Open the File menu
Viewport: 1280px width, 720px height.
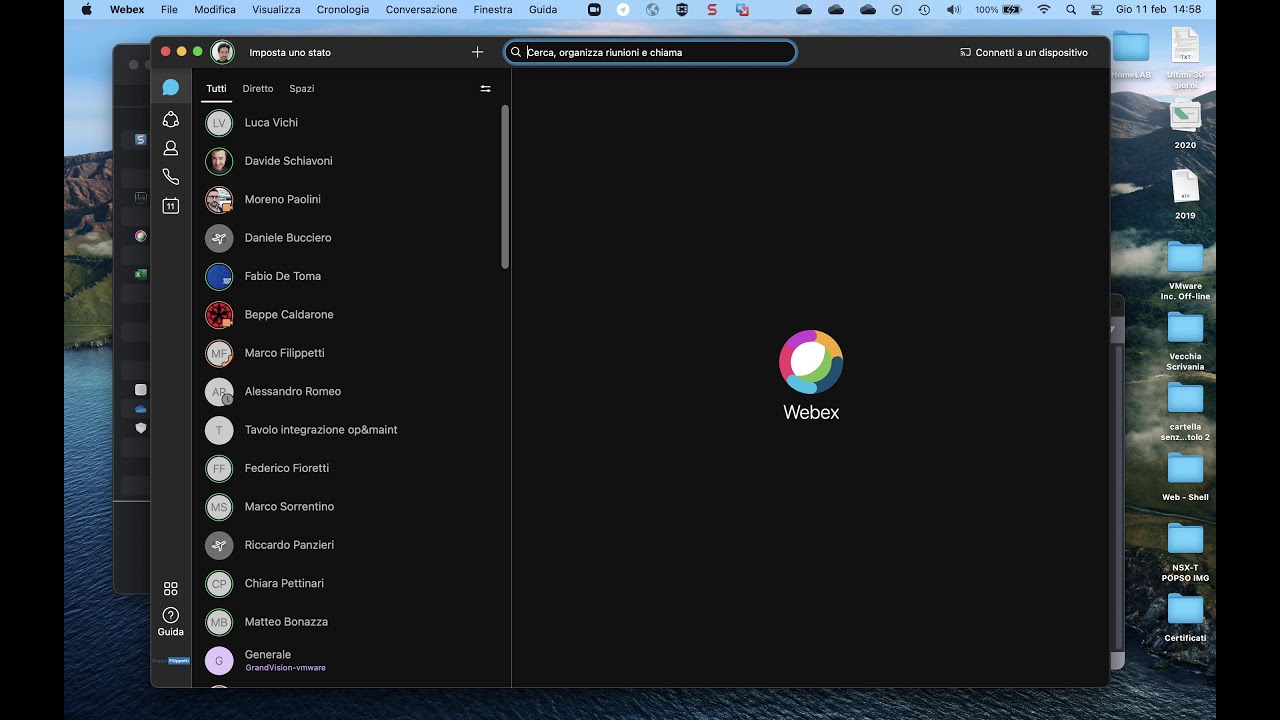[x=170, y=9]
